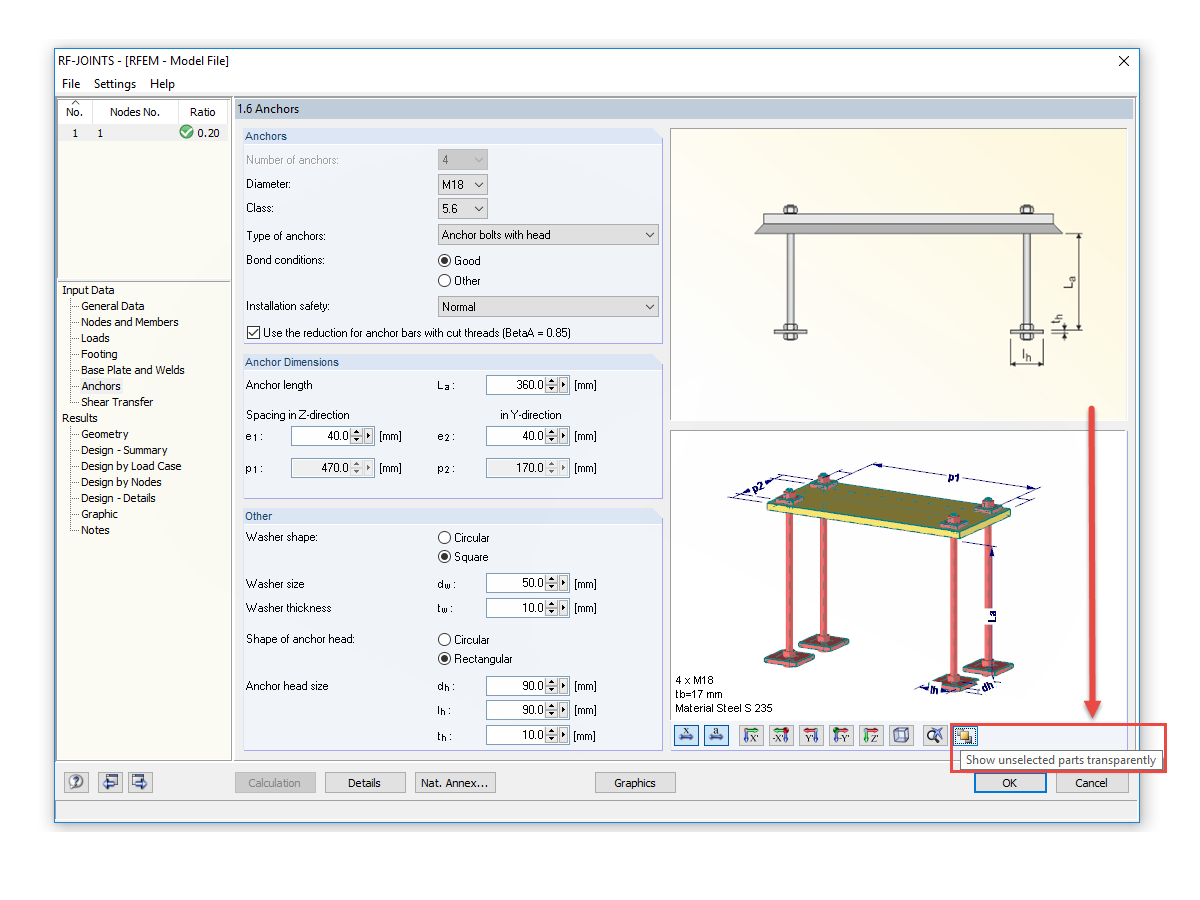This screenshot has width=1200, height=900.
Task: Set view against -X' direction
Action: tap(781, 736)
